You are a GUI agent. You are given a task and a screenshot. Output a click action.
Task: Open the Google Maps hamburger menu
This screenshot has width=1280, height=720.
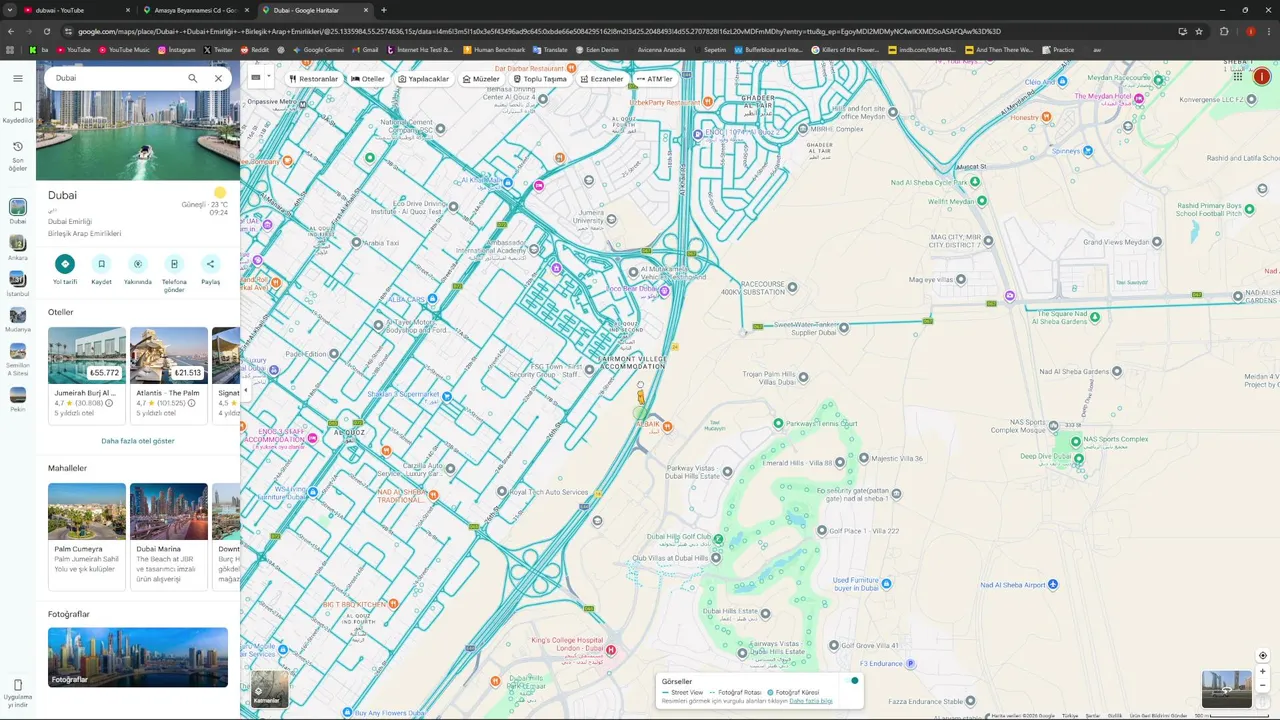[x=17, y=78]
